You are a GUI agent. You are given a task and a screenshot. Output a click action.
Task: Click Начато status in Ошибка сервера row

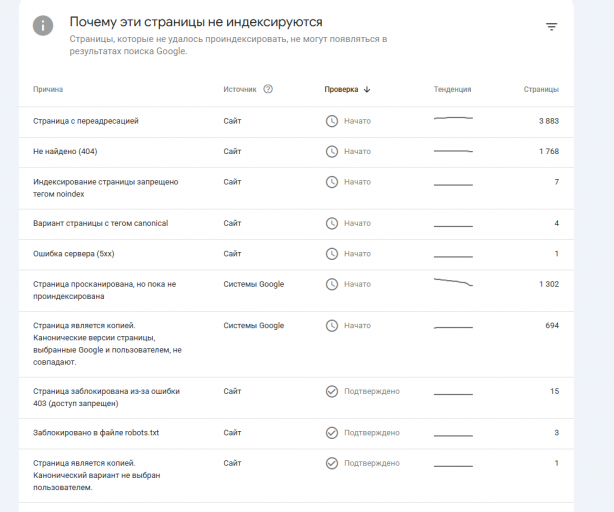point(357,254)
